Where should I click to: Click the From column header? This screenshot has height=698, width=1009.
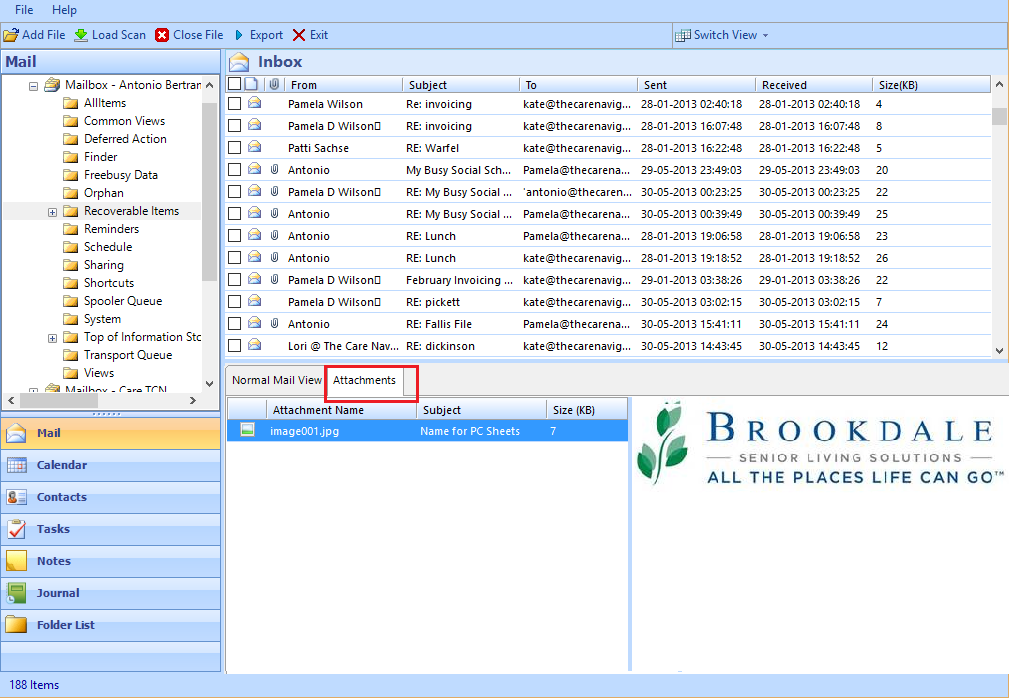(344, 84)
